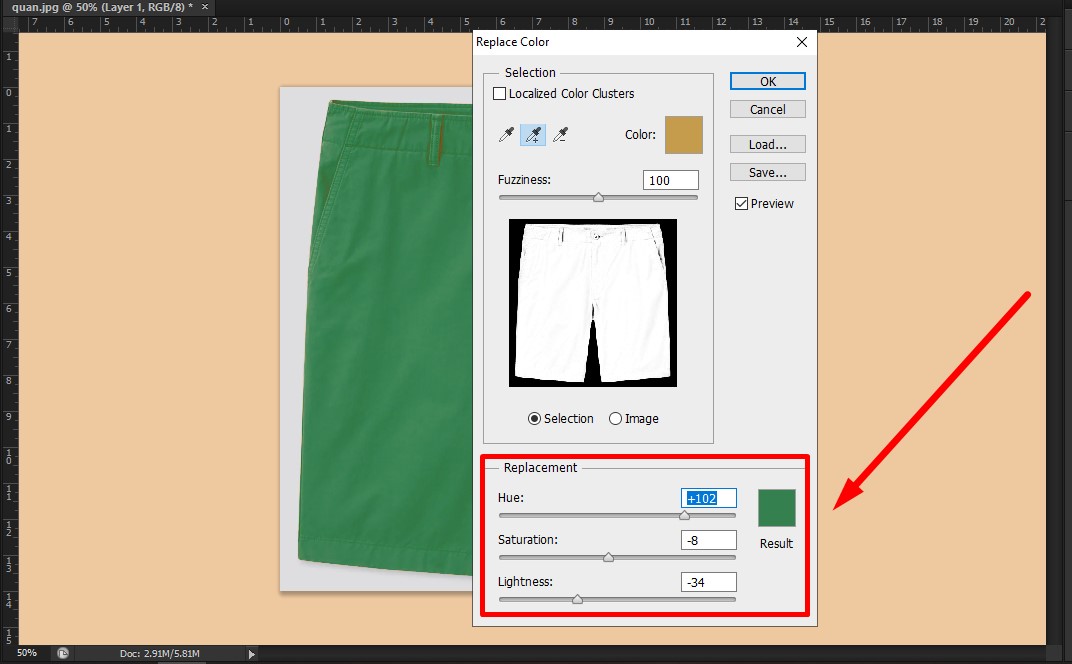Load saved Replace Color settings
1072x664 pixels.
click(767, 144)
